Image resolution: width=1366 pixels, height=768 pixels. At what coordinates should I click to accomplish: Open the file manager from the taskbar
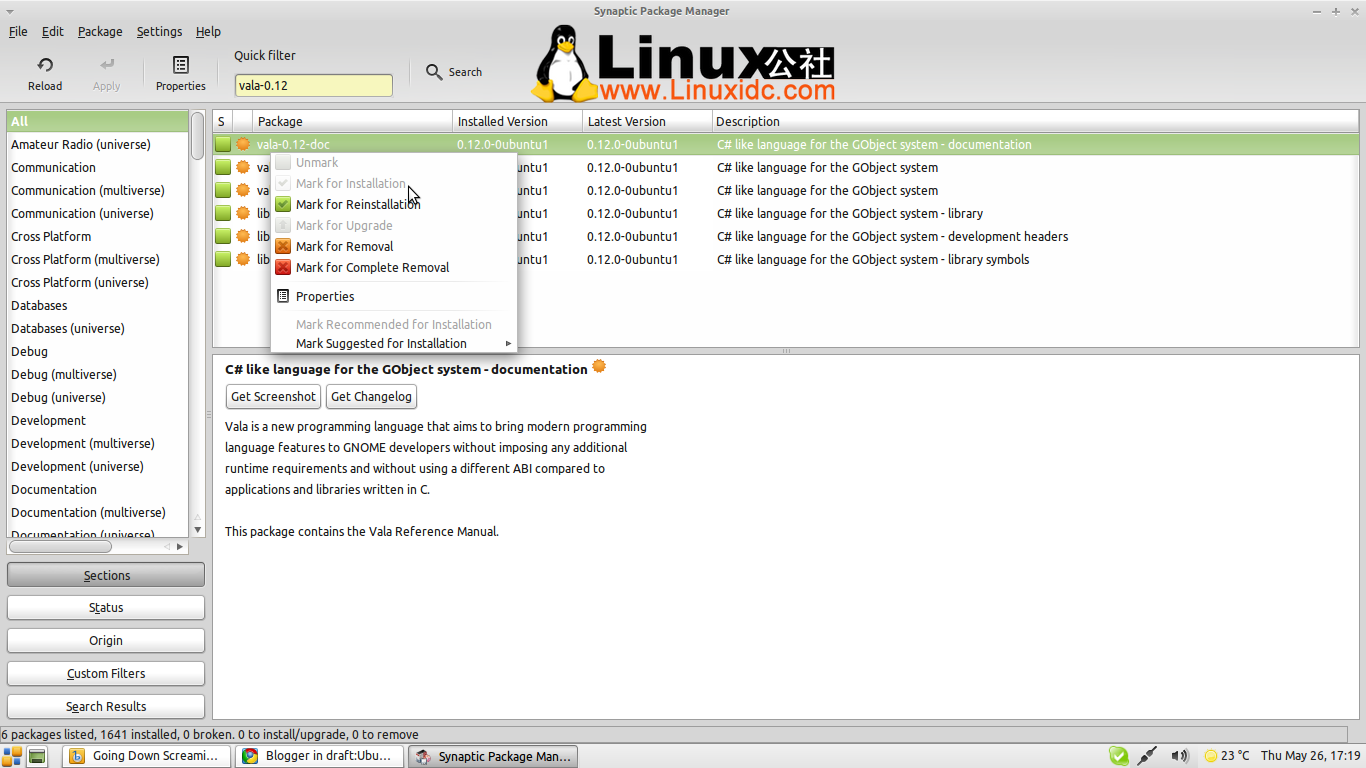pyautogui.click(x=37, y=755)
